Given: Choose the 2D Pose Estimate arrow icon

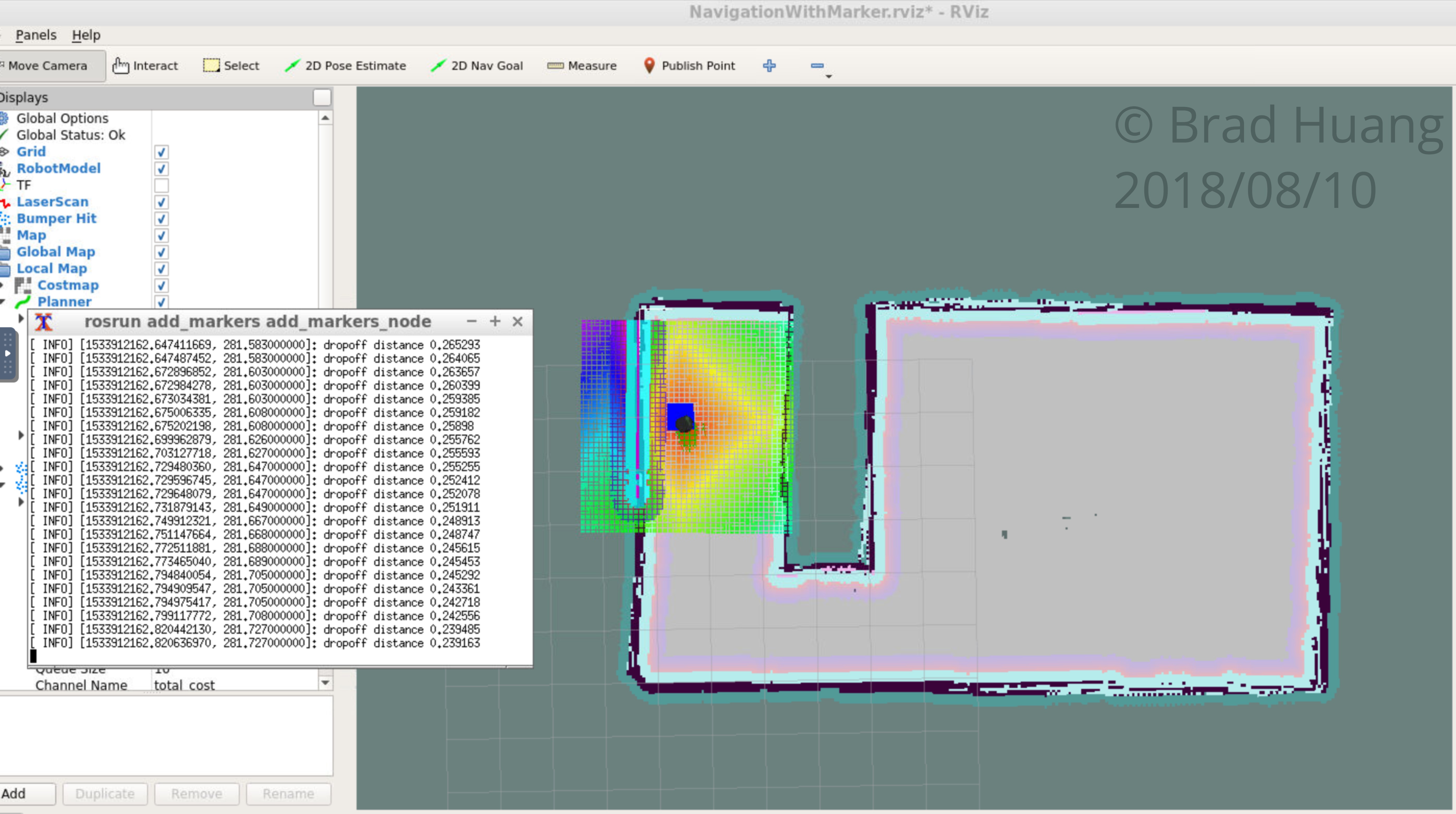Looking at the screenshot, I should [292, 65].
